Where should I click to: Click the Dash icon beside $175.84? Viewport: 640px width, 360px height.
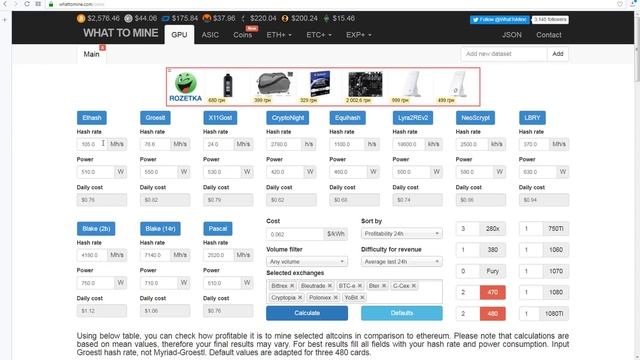(x=166, y=18)
